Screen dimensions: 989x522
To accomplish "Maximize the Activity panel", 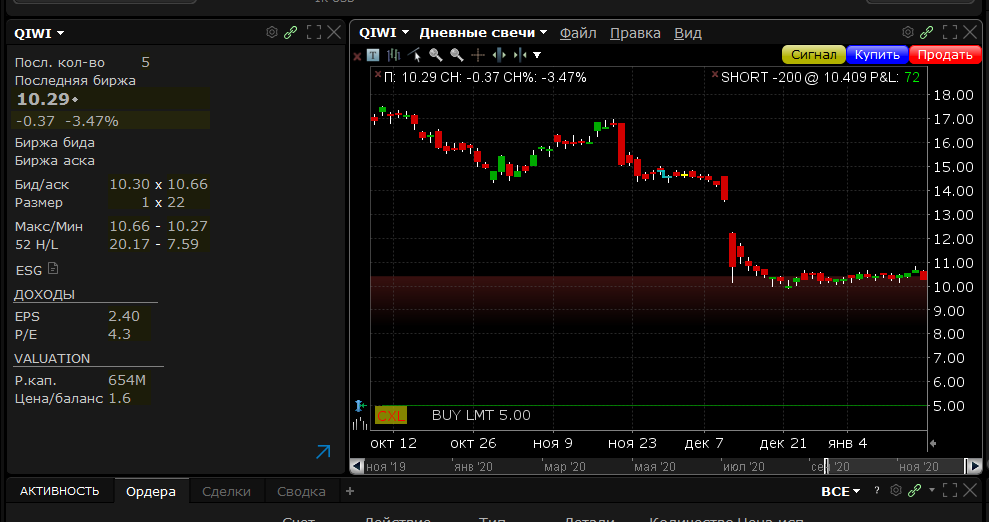I will click(x=950, y=490).
